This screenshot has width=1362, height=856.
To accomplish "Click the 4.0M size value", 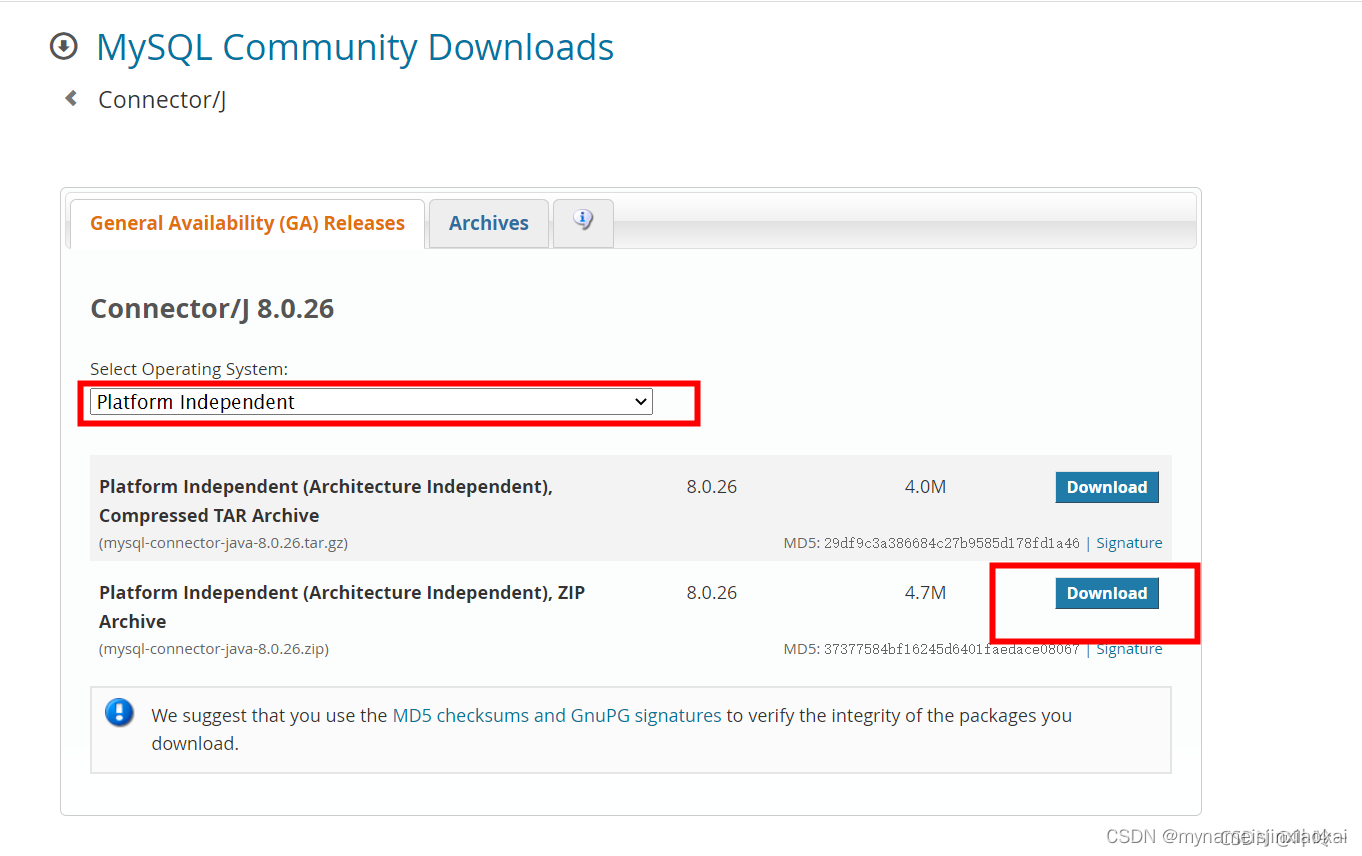I will pos(925,487).
